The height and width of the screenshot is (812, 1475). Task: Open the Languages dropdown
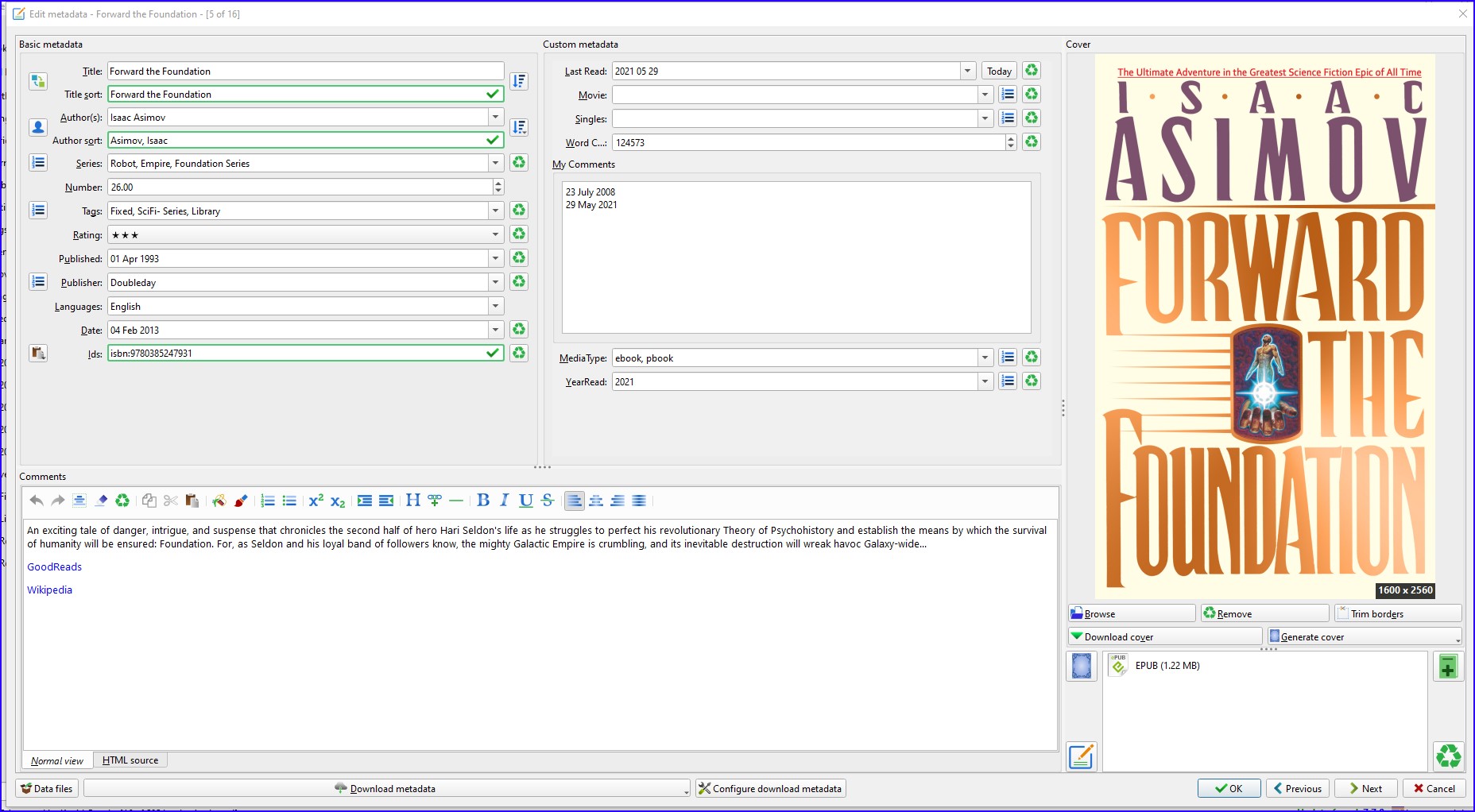point(496,306)
